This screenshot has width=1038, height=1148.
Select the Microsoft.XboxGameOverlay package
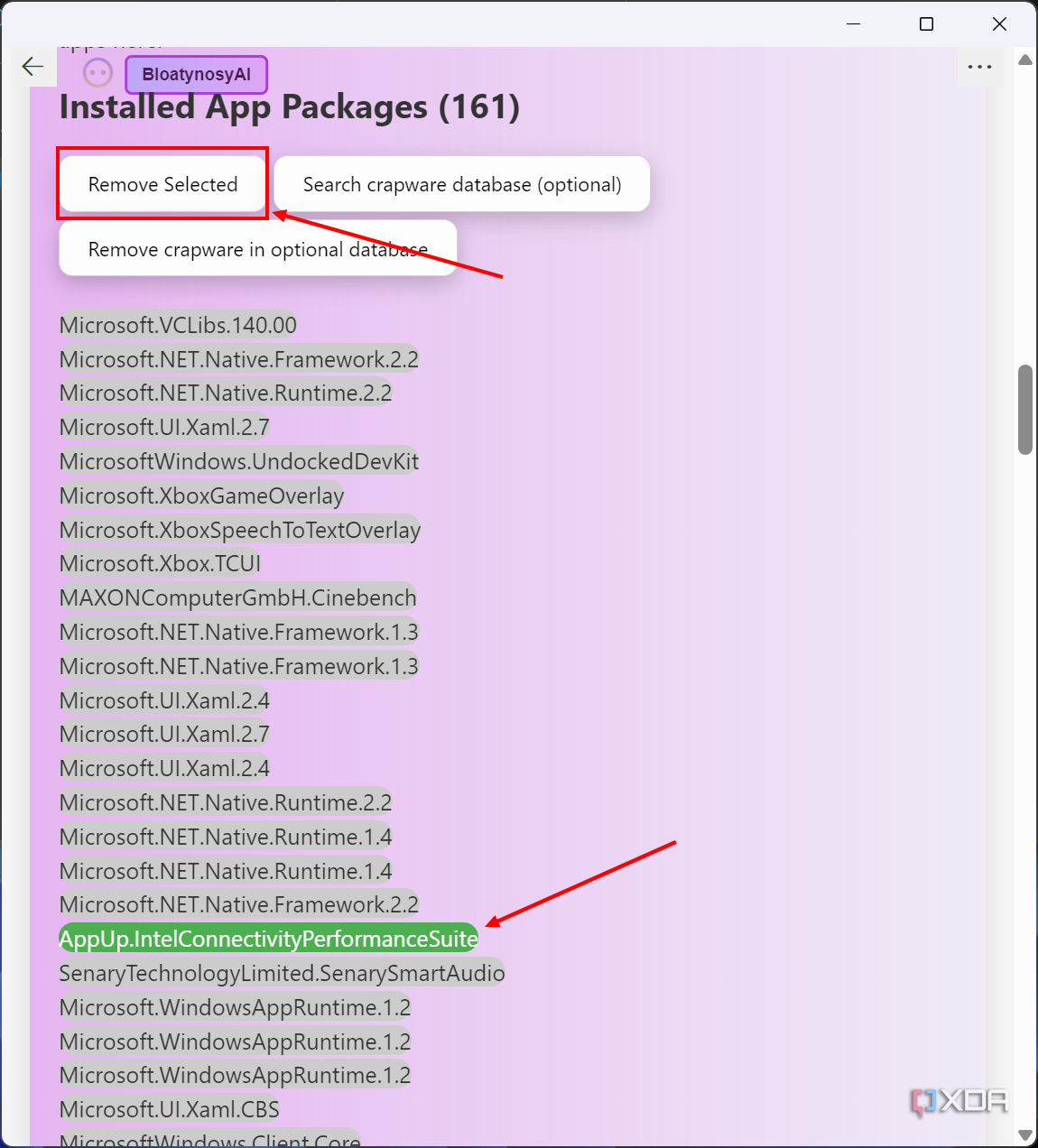[x=200, y=495]
